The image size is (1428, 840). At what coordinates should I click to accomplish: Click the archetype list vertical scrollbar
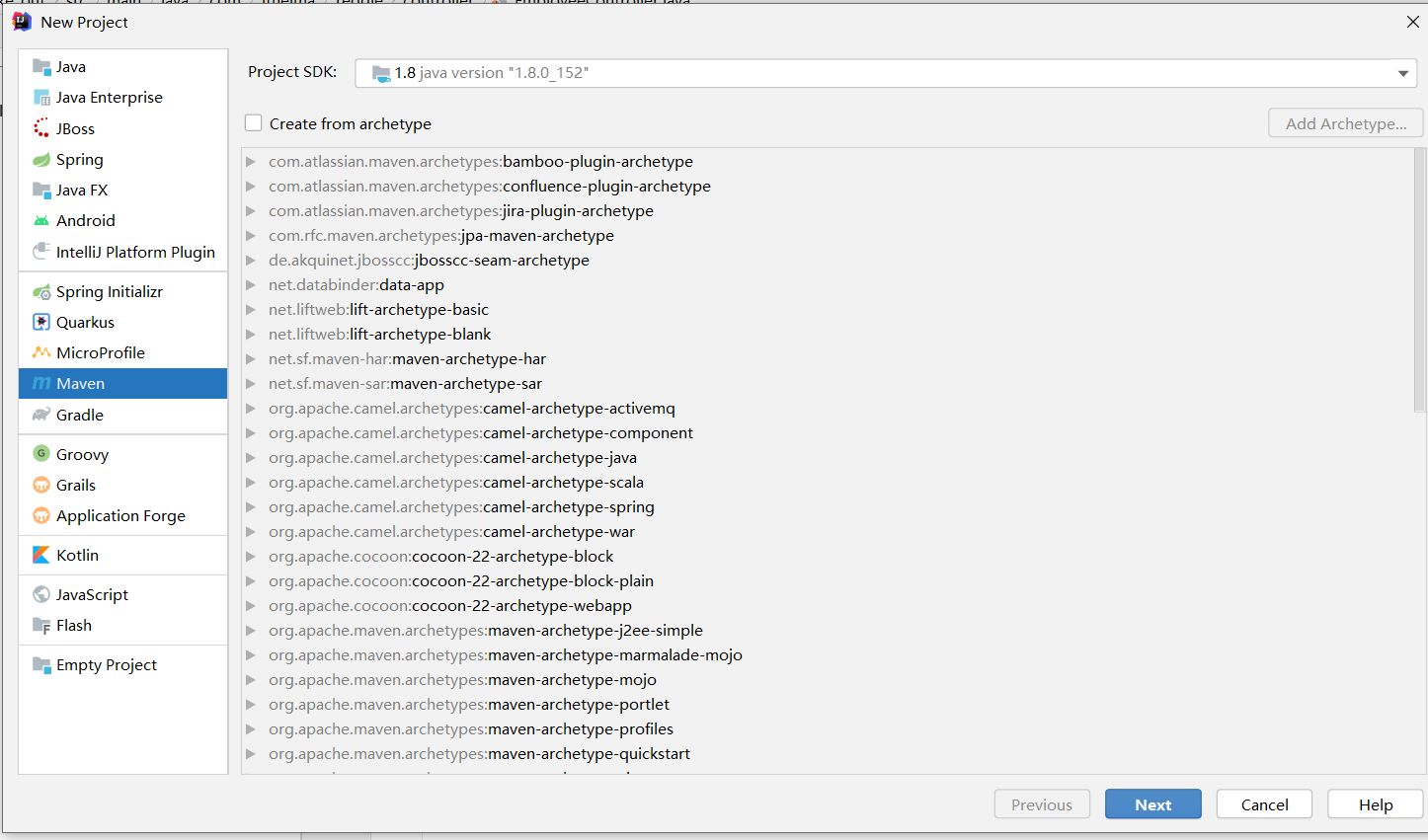tap(1419, 280)
